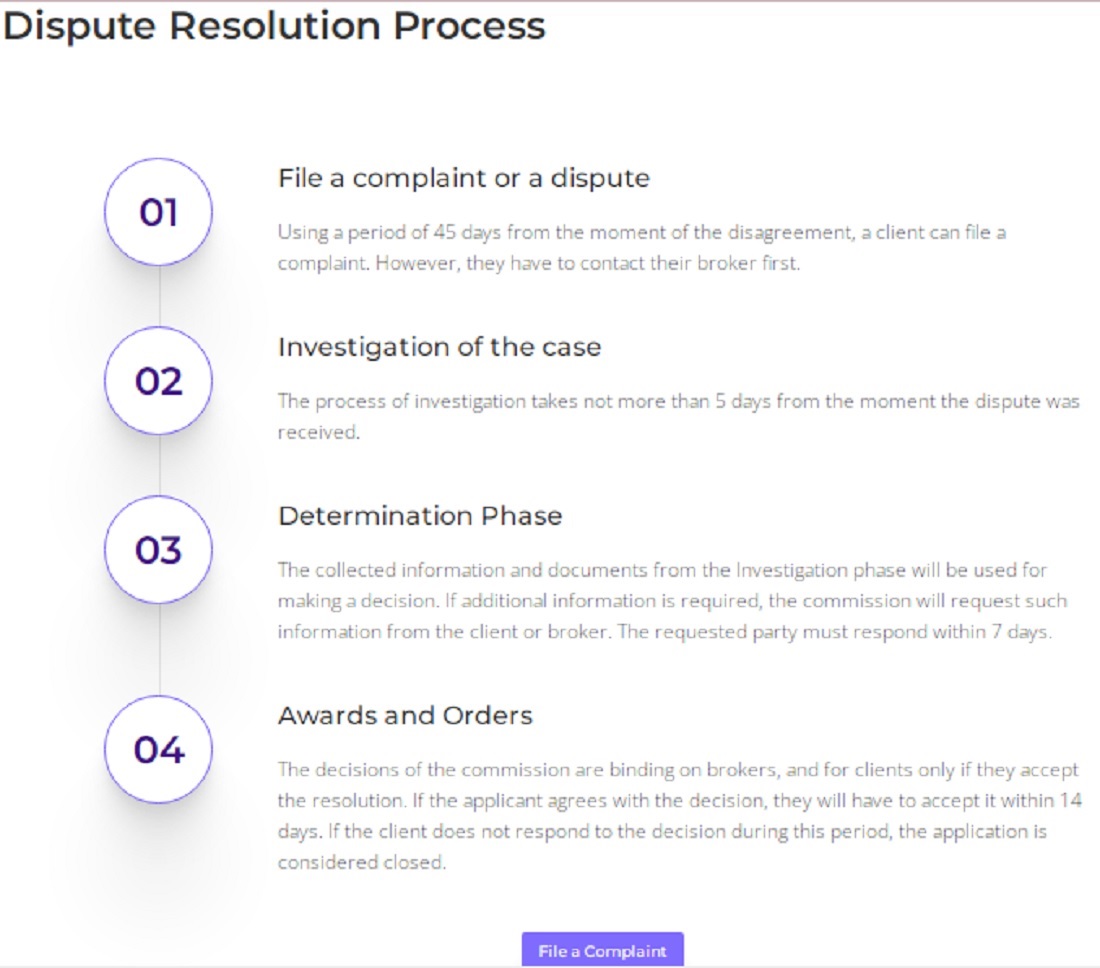Click the accept within 14 days paragraph
1100x968 pixels.
point(680,816)
